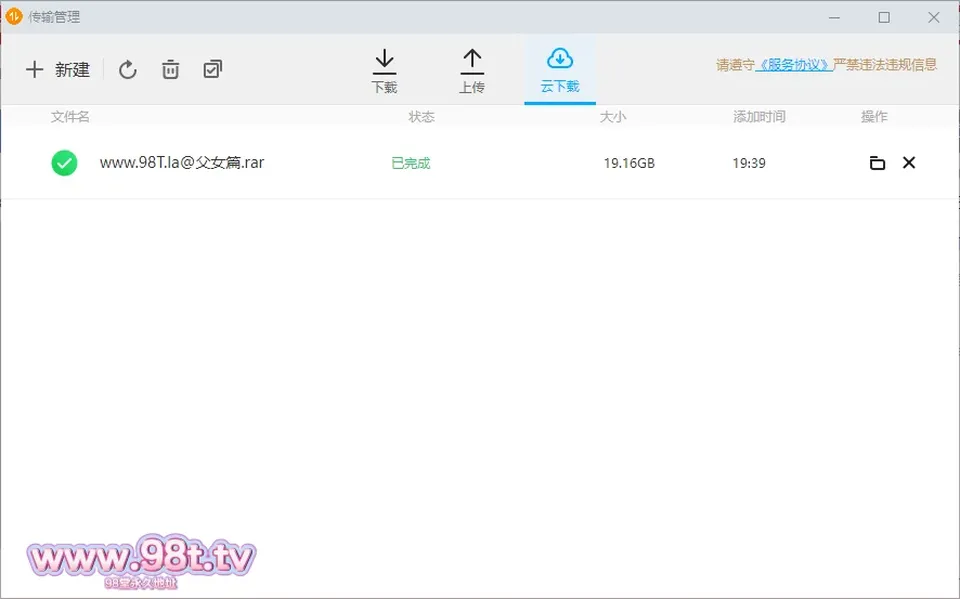Screen dimensions: 960x599
Task: Click the orange app icon in title bar
Action: 13,17
